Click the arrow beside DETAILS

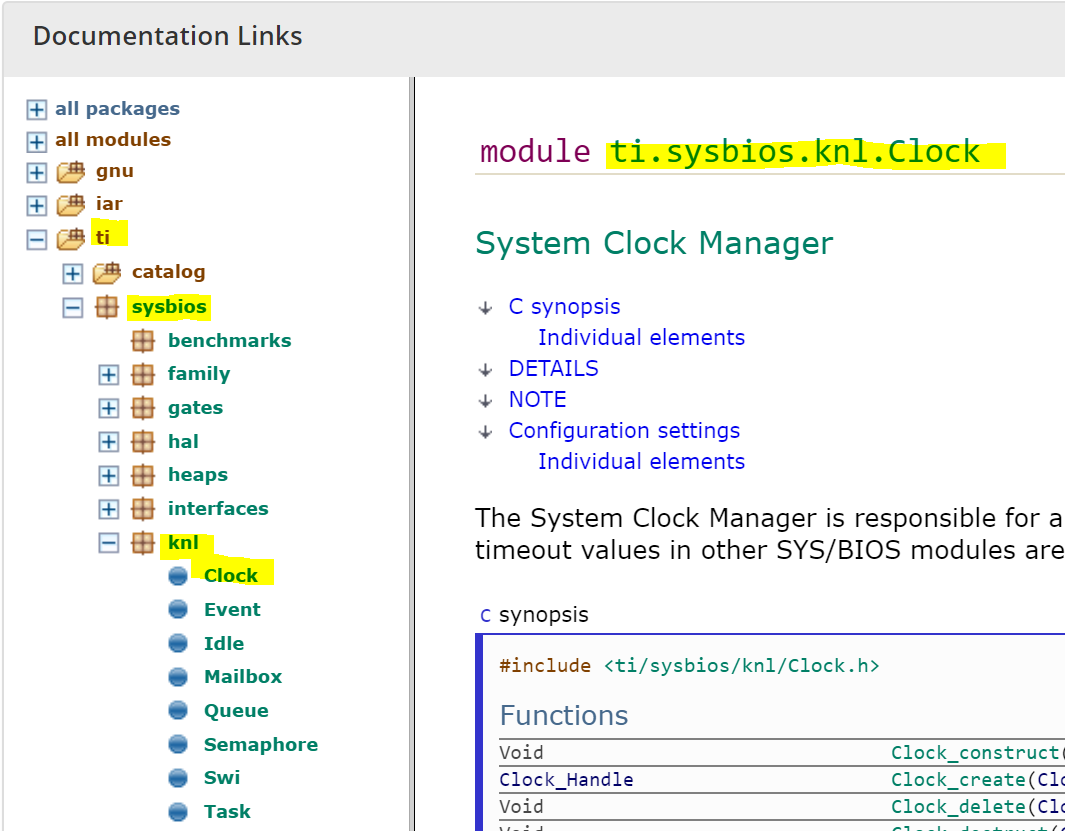pyautogui.click(x=485, y=370)
